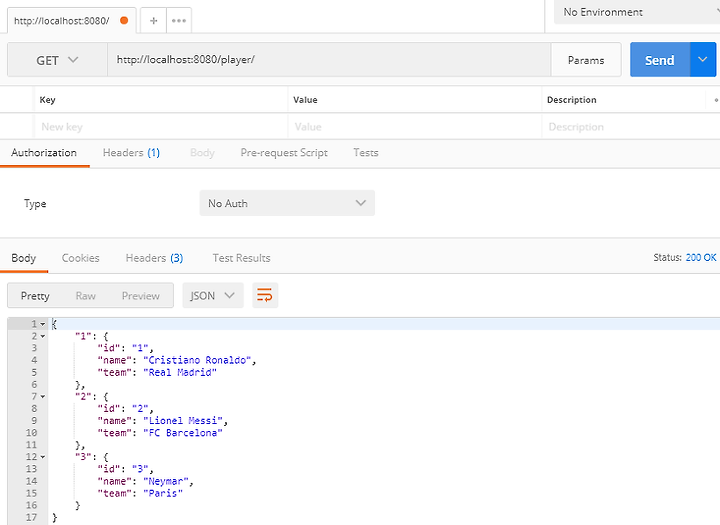Switch to the Authorization tab
Image resolution: width=720 pixels, height=525 pixels.
click(44, 152)
